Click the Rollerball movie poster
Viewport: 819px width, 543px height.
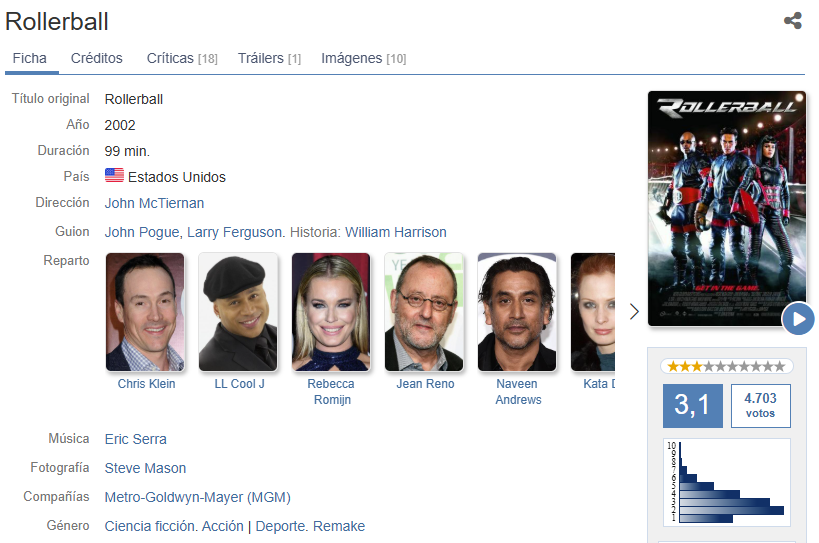pos(727,208)
